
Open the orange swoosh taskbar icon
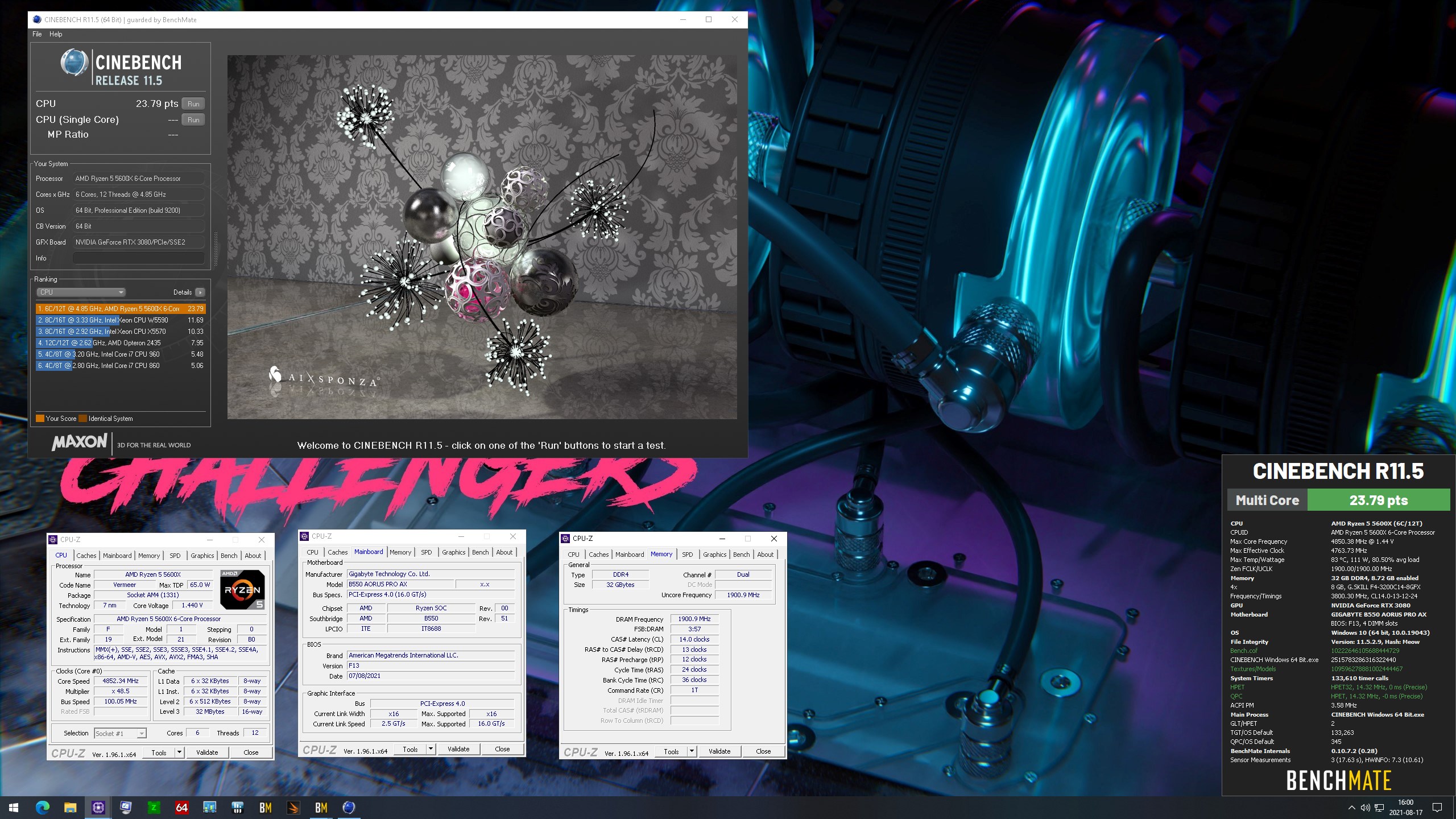point(293,808)
